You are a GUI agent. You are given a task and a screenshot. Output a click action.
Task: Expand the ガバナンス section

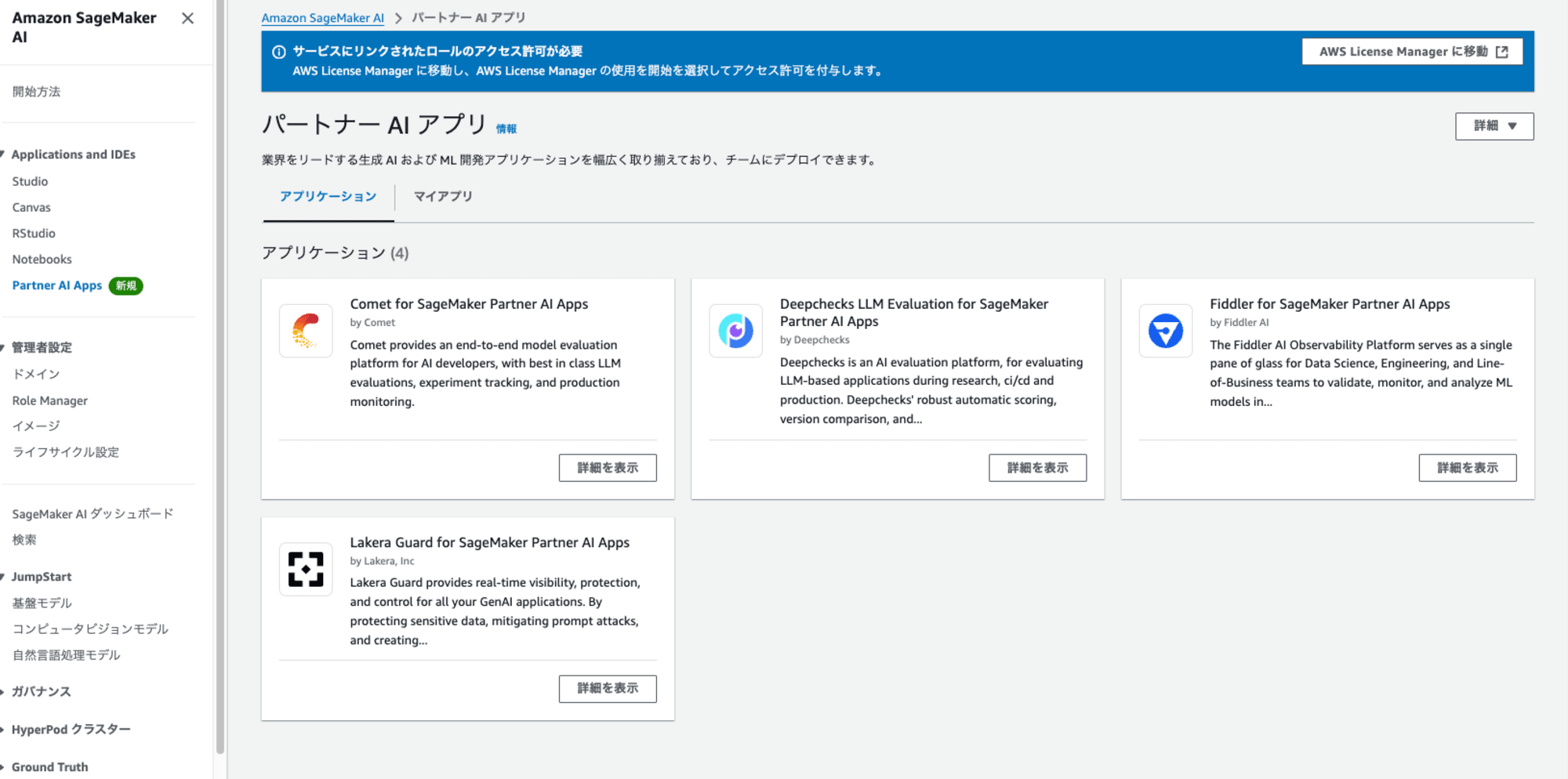tap(3, 691)
